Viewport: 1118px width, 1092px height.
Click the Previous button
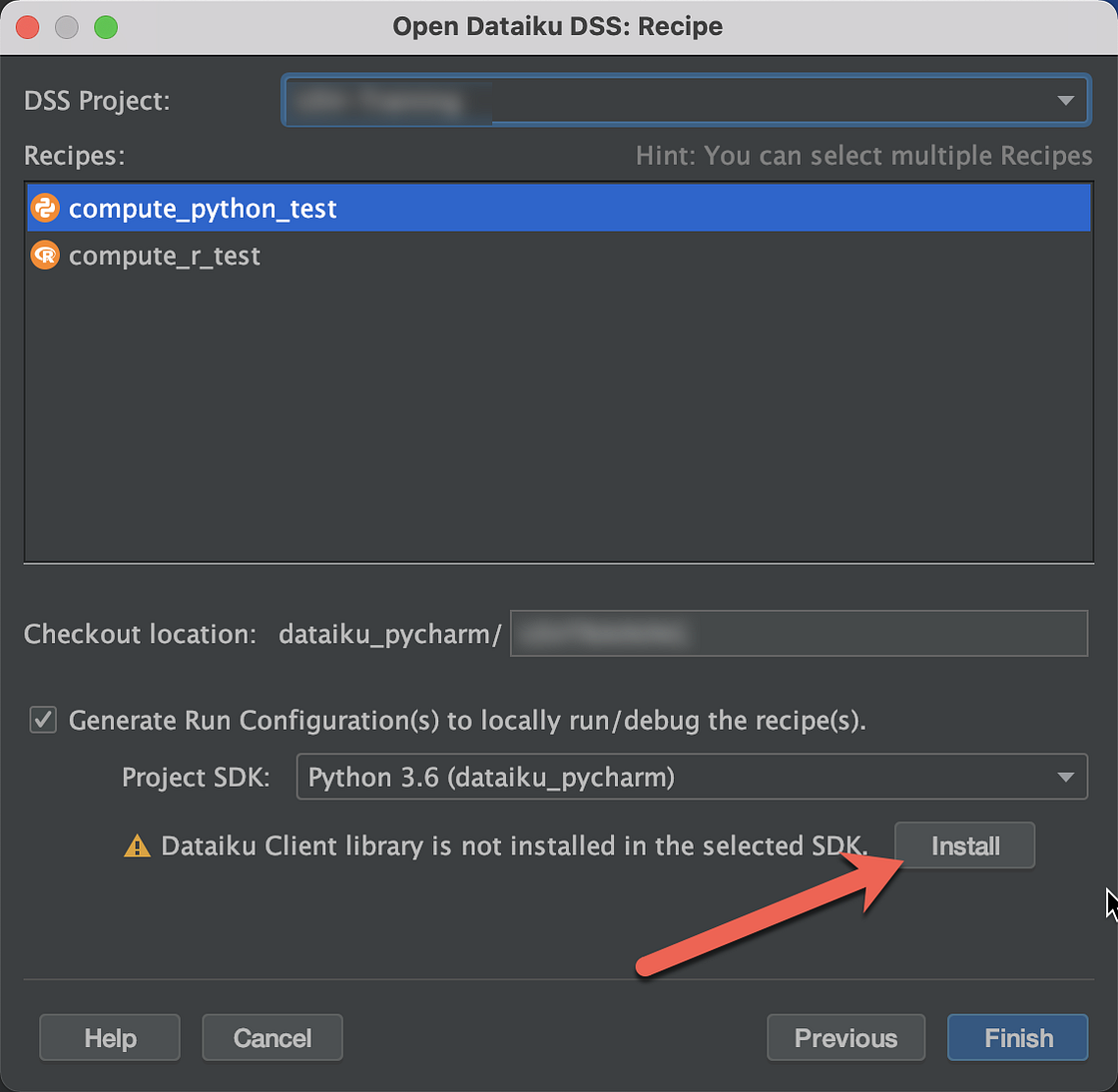click(x=845, y=1037)
